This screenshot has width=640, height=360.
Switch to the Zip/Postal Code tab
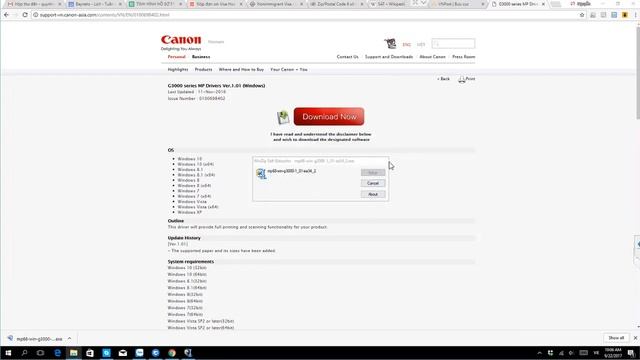(336, 4)
